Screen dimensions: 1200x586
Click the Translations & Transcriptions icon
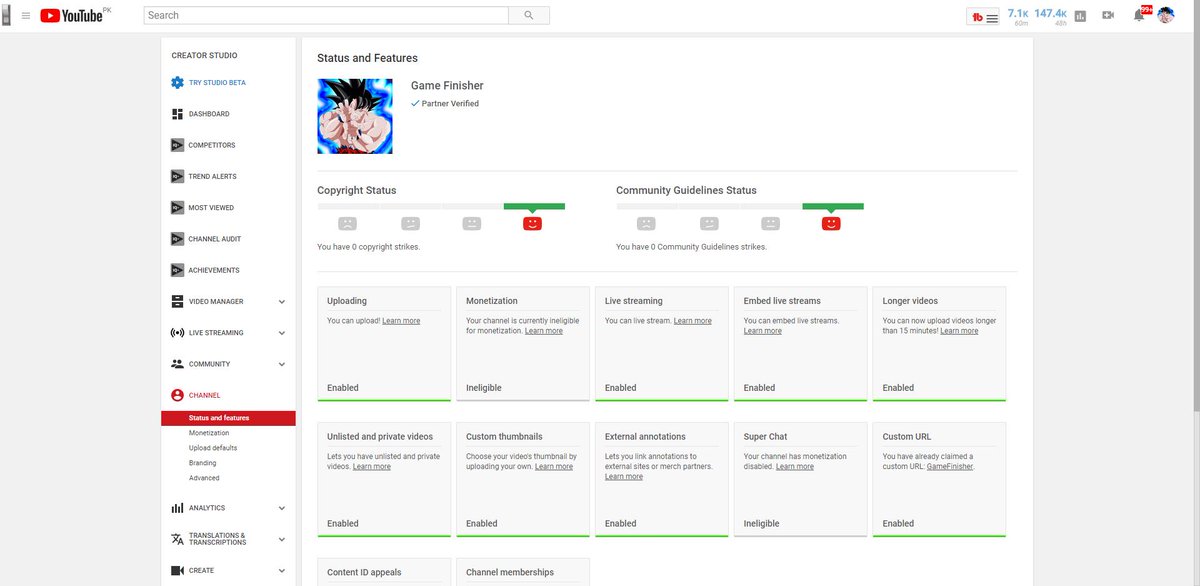pyautogui.click(x=177, y=539)
